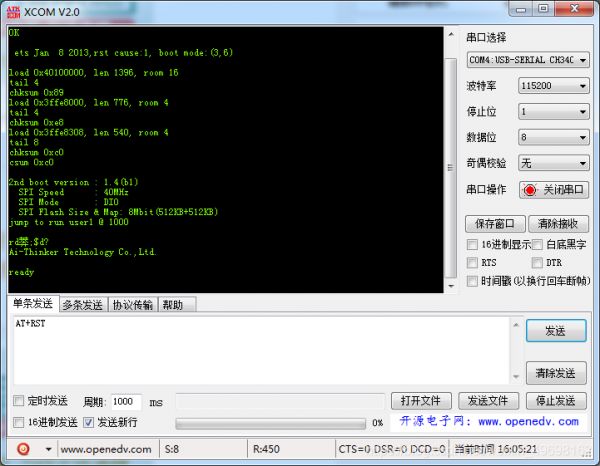The width and height of the screenshot is (600, 466).
Task: Switch to the 多条发送 tab
Action: [82, 305]
